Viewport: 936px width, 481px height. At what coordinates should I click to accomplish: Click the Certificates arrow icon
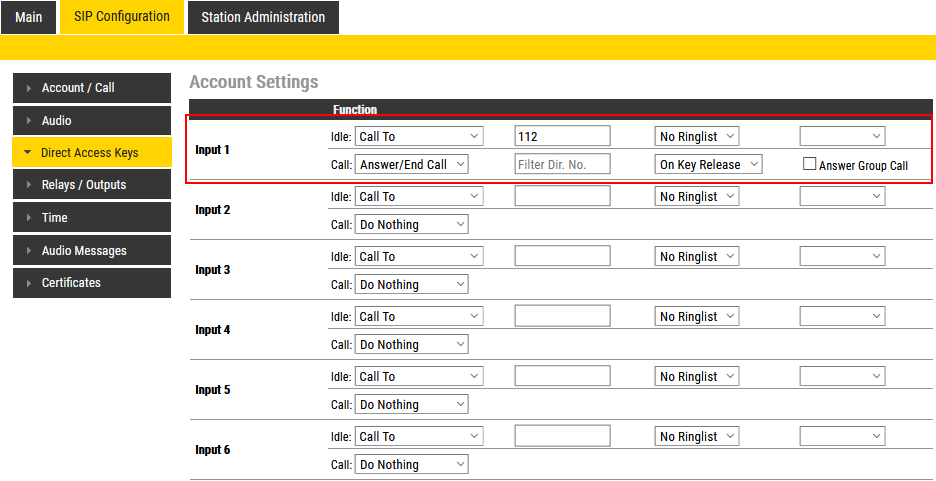pyautogui.click(x=29, y=283)
